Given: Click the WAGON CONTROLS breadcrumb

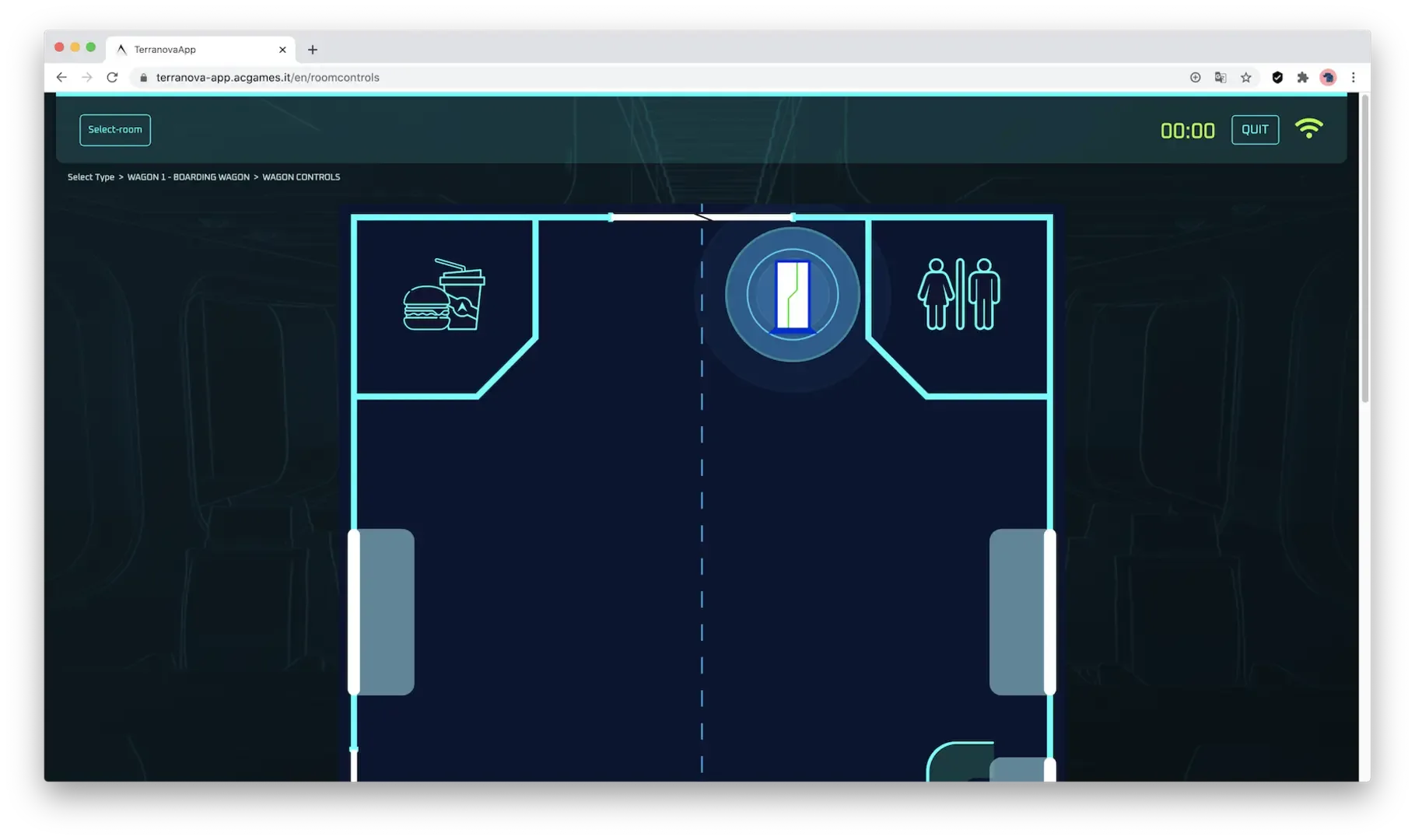Looking at the screenshot, I should coord(301,177).
